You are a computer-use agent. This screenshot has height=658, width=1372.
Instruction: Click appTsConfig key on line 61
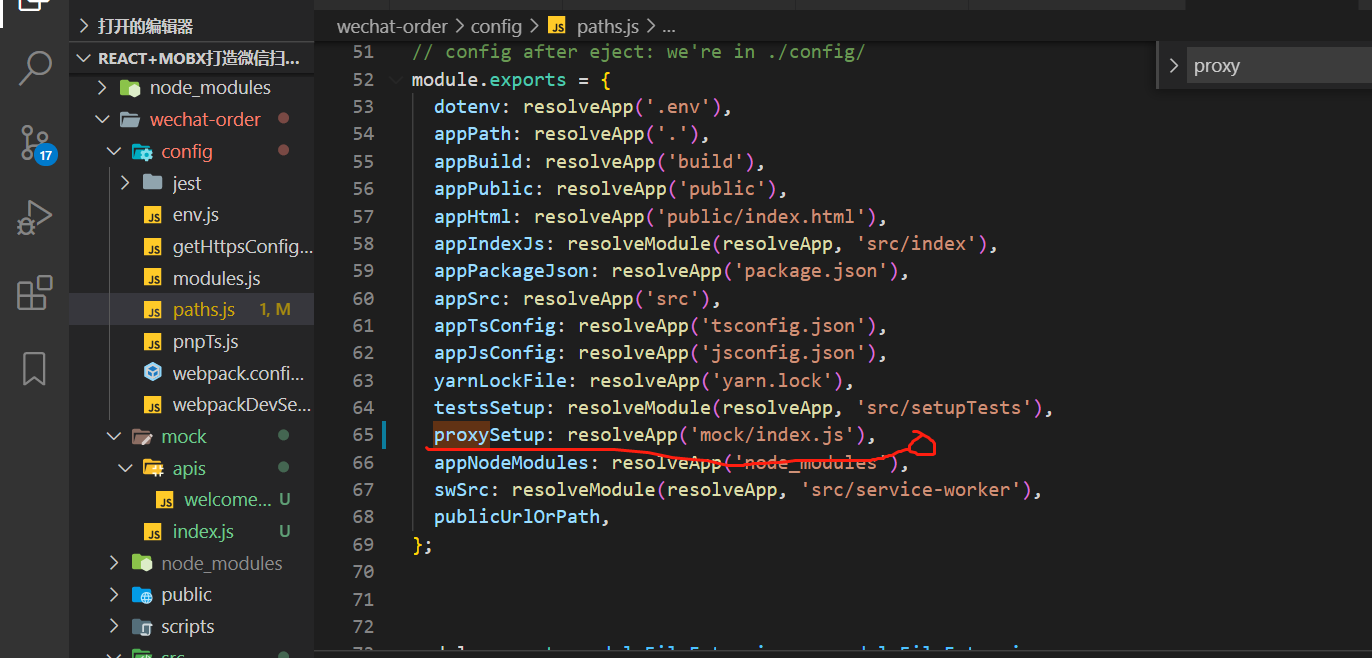(x=495, y=325)
